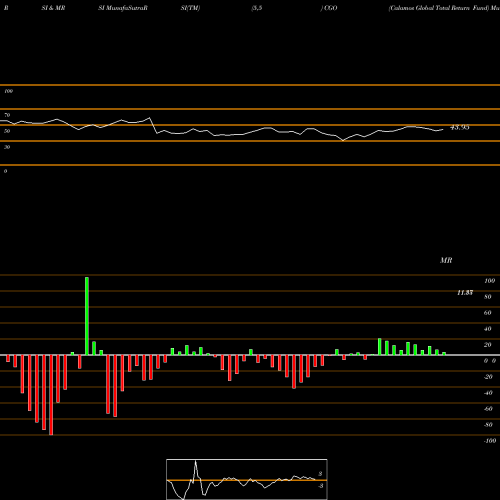Click the MR value 11.37
The width and height of the screenshot is (500, 500).
click(x=465, y=293)
